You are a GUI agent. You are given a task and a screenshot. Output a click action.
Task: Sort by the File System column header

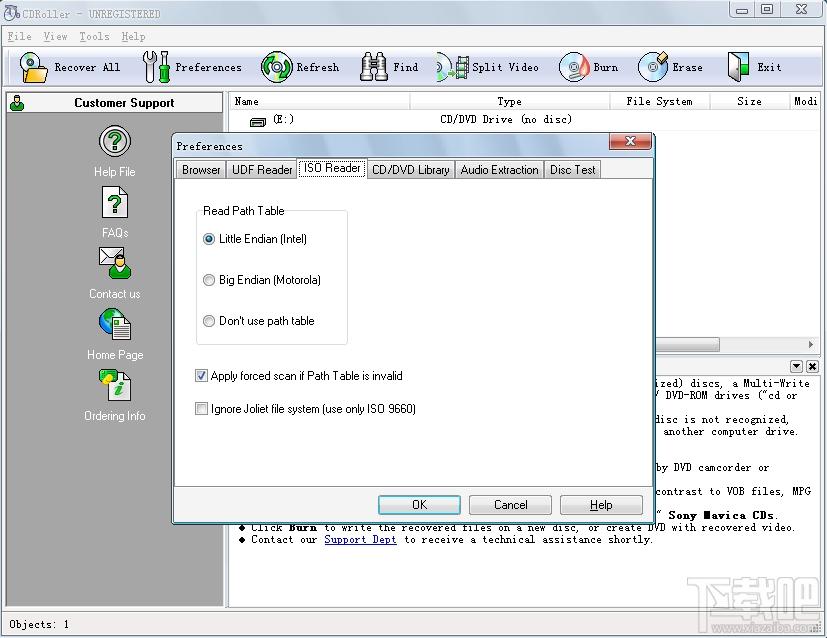click(659, 101)
